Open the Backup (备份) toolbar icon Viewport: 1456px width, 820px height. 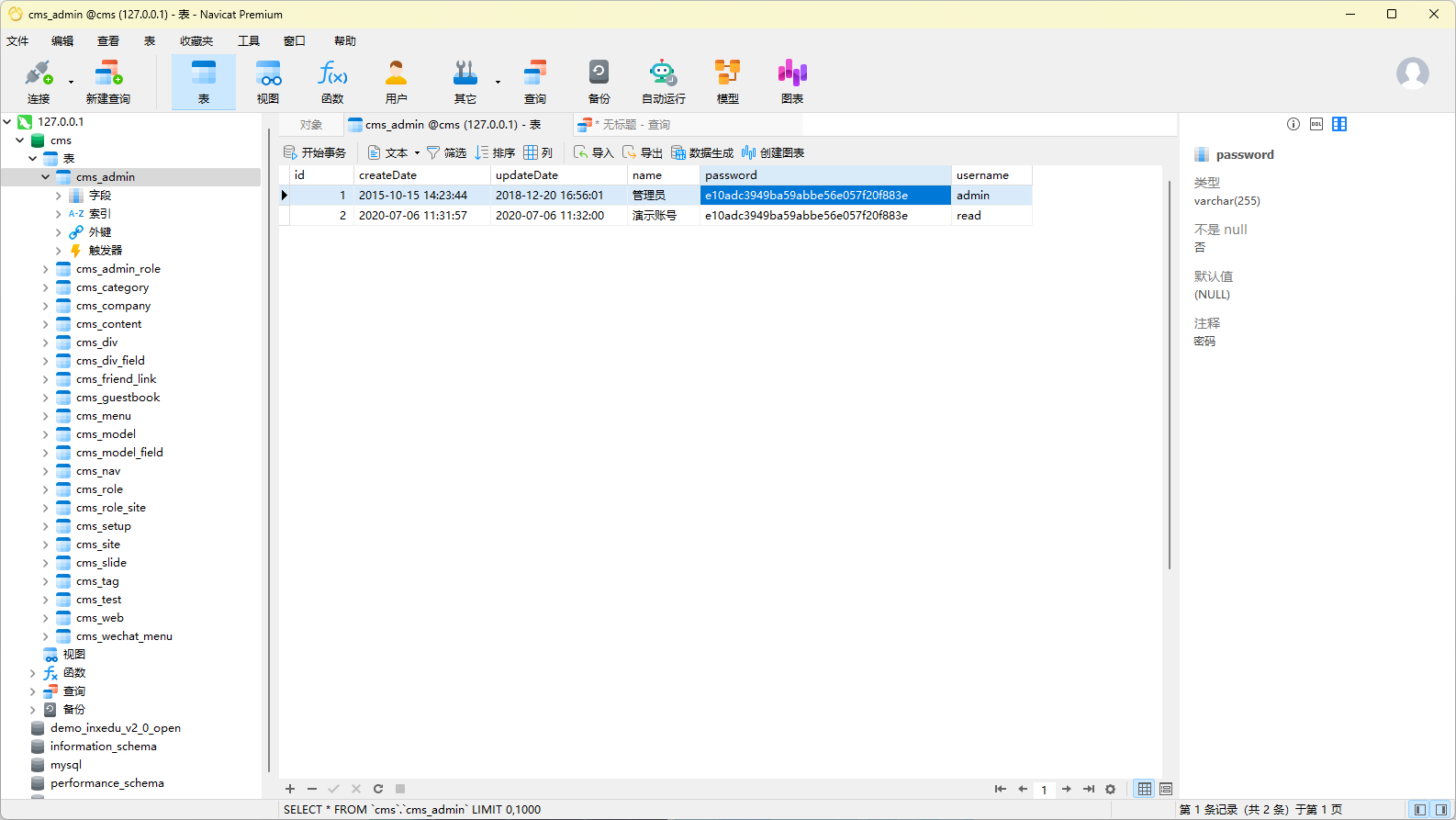point(599,82)
